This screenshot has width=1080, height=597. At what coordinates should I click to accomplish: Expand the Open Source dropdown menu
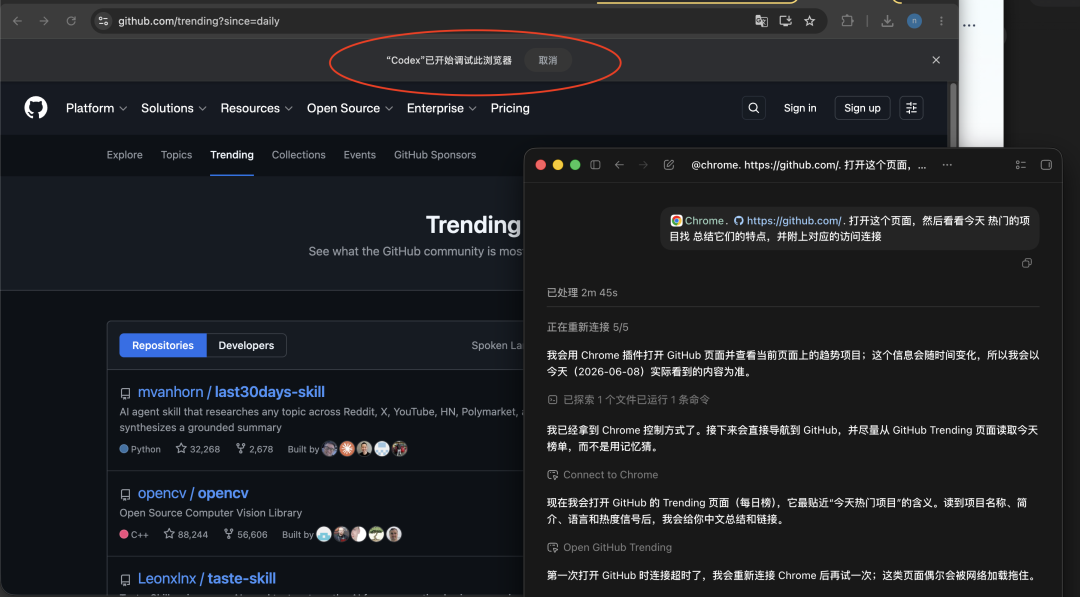pyautogui.click(x=350, y=108)
